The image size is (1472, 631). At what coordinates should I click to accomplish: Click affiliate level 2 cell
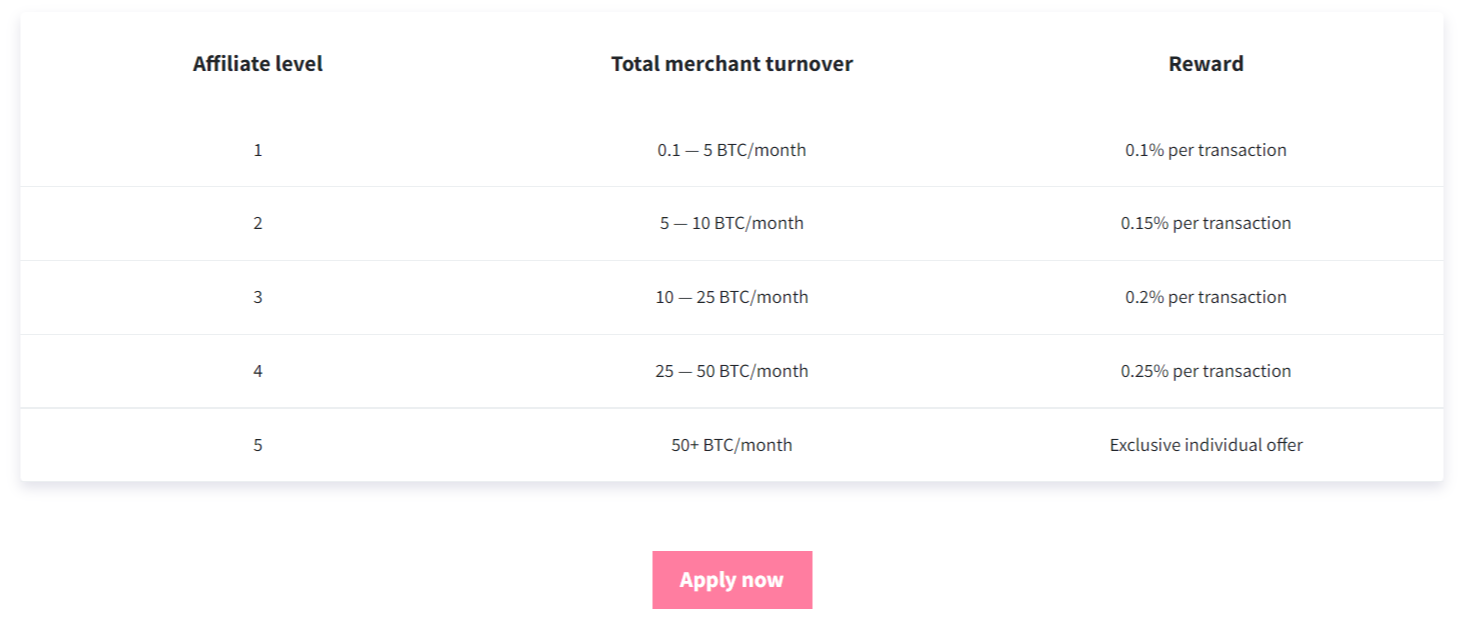tap(258, 223)
